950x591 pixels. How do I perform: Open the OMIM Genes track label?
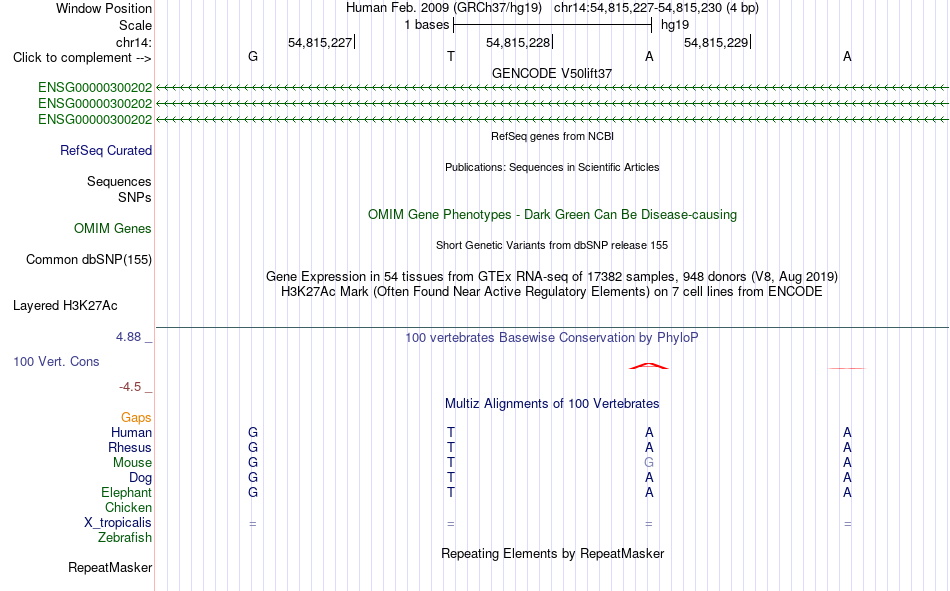tap(113, 229)
